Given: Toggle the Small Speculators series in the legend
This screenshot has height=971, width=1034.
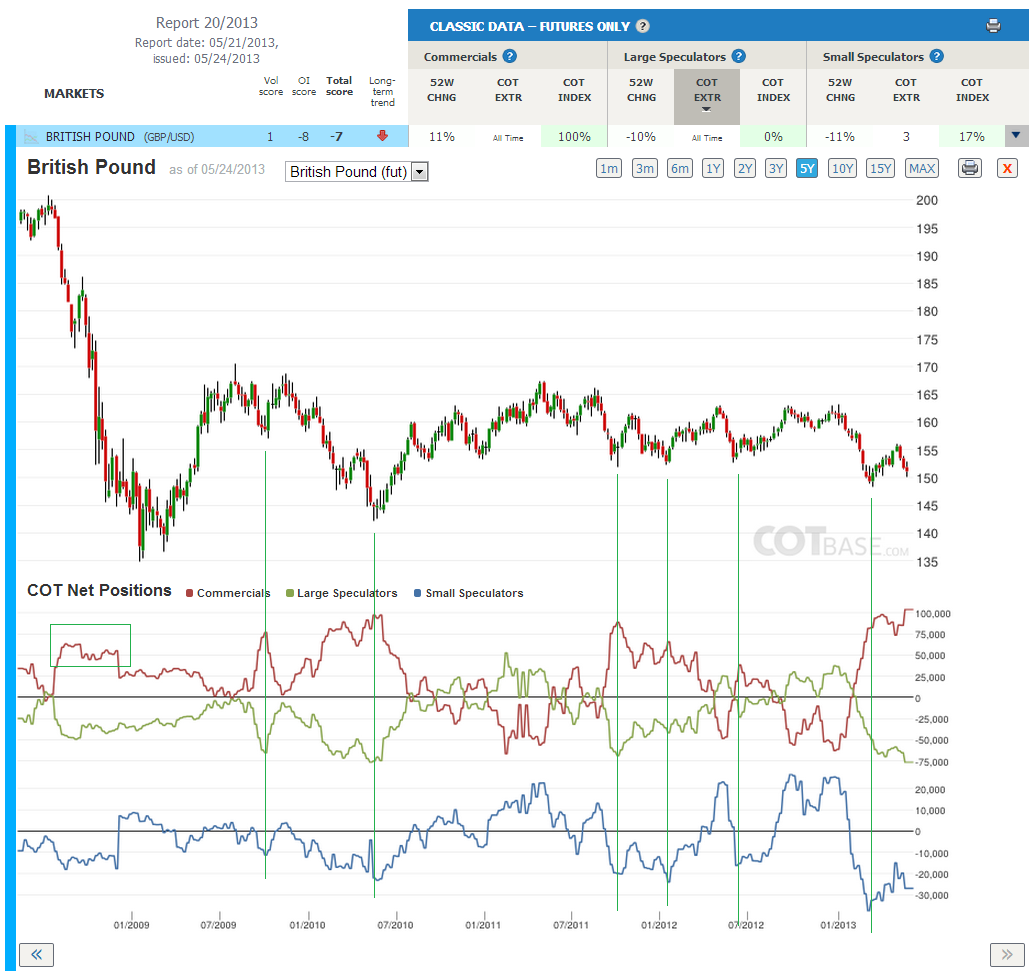Looking at the screenshot, I should (x=469, y=593).
